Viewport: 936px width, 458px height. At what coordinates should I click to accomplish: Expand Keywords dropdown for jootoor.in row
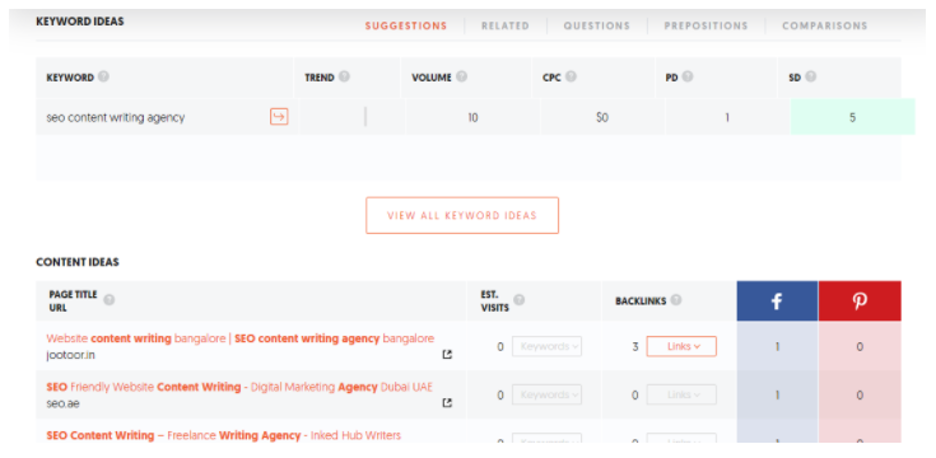click(x=547, y=346)
